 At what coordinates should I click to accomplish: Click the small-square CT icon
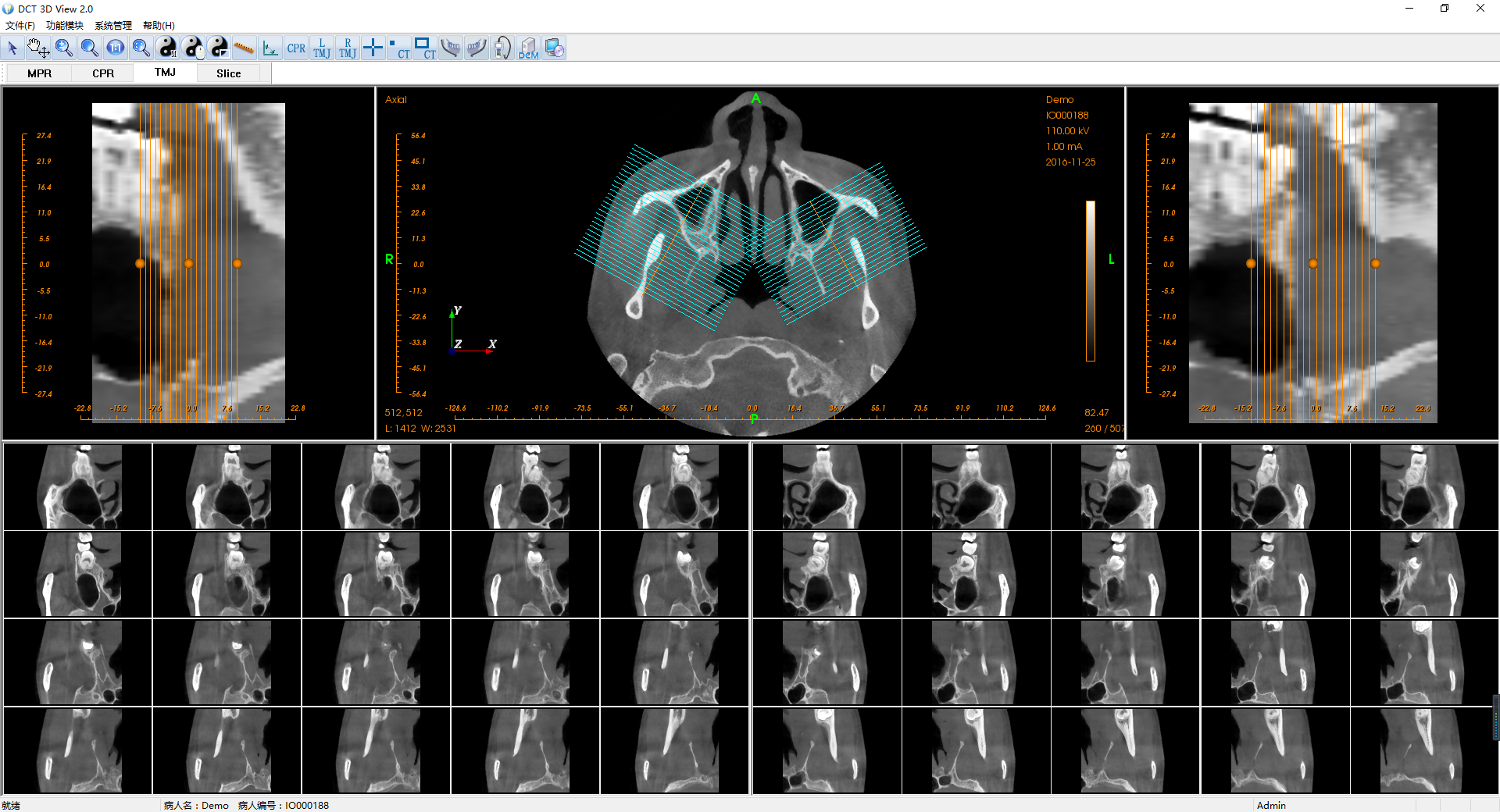coord(399,48)
